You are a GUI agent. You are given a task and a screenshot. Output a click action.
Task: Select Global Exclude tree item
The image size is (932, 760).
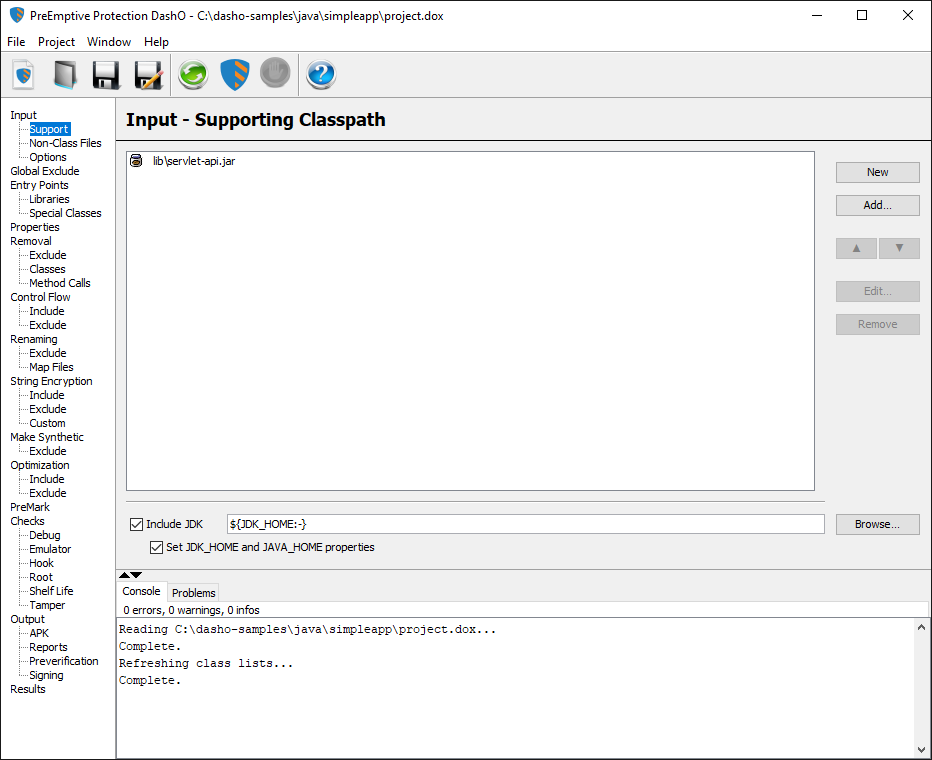[x=45, y=171]
